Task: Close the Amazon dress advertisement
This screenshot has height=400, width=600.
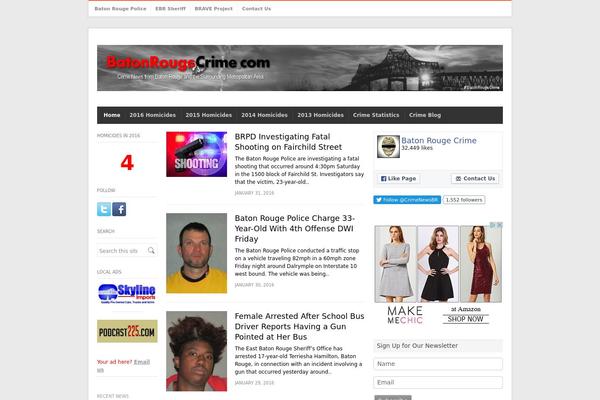Action: [499, 225]
